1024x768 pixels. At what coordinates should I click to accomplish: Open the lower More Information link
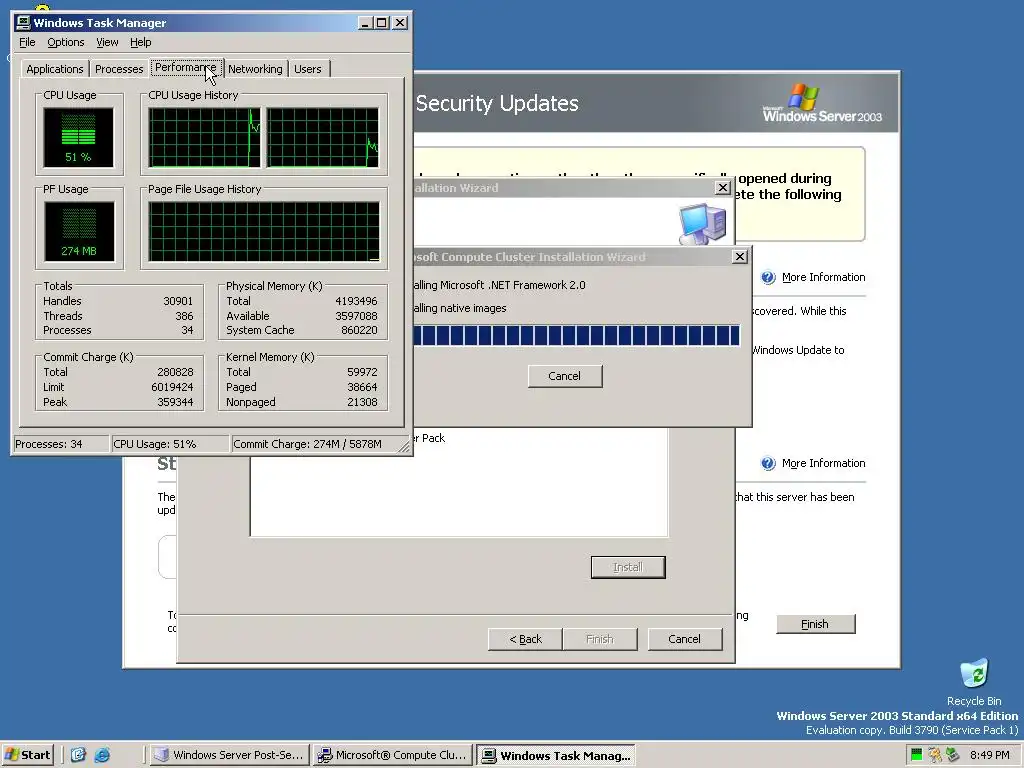click(824, 464)
